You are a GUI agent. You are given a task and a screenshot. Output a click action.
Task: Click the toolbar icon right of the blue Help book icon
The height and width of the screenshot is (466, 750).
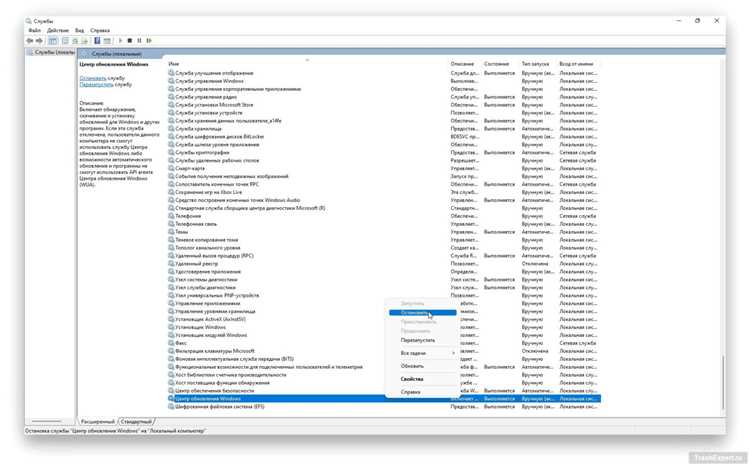pos(107,41)
